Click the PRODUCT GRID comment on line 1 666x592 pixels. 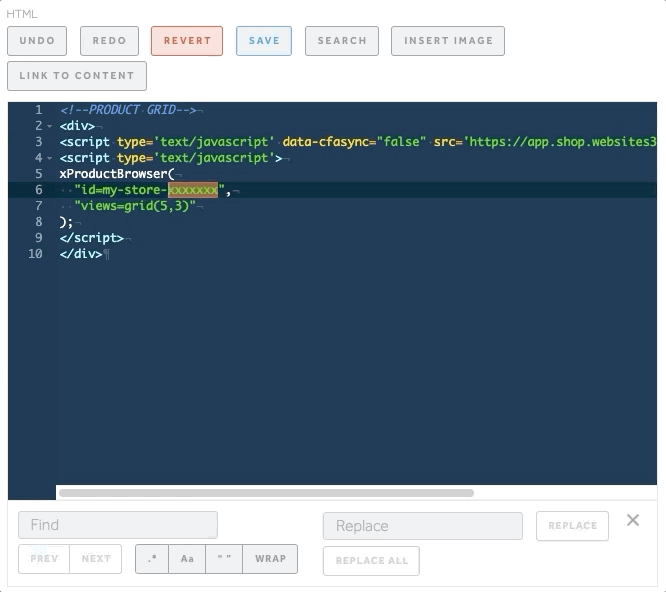coord(128,110)
